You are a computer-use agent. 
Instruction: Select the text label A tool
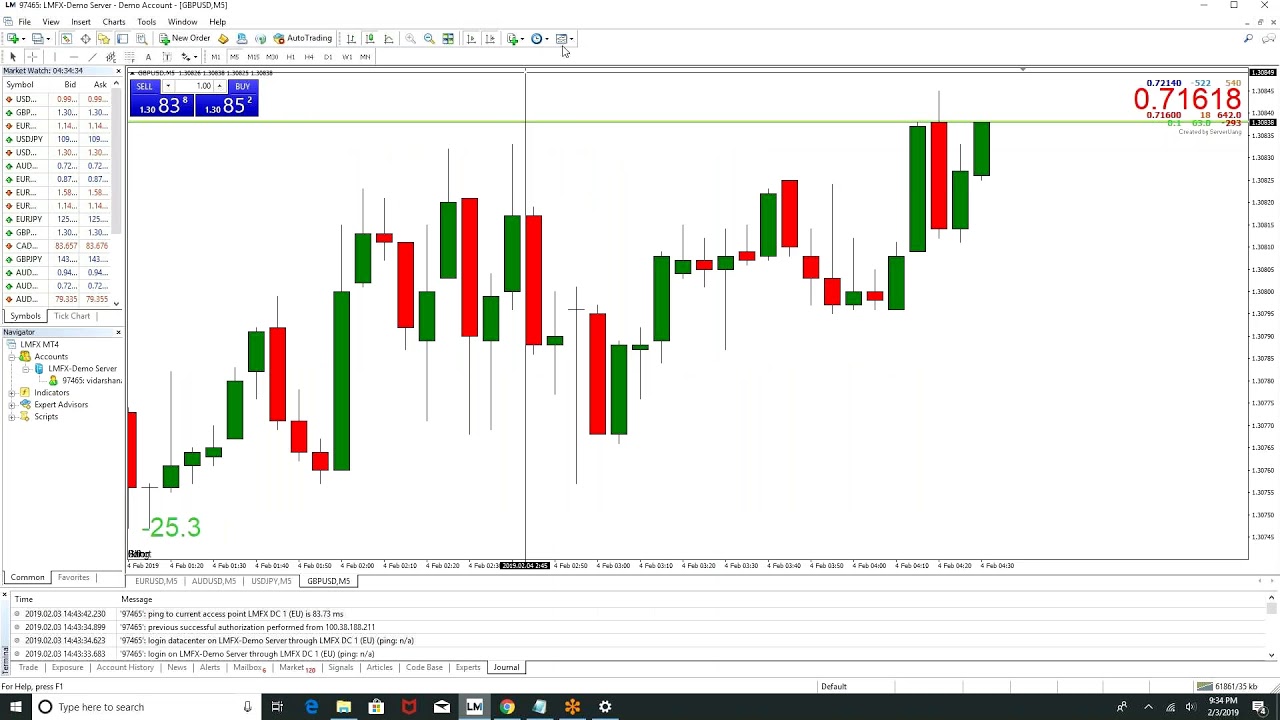coord(148,56)
